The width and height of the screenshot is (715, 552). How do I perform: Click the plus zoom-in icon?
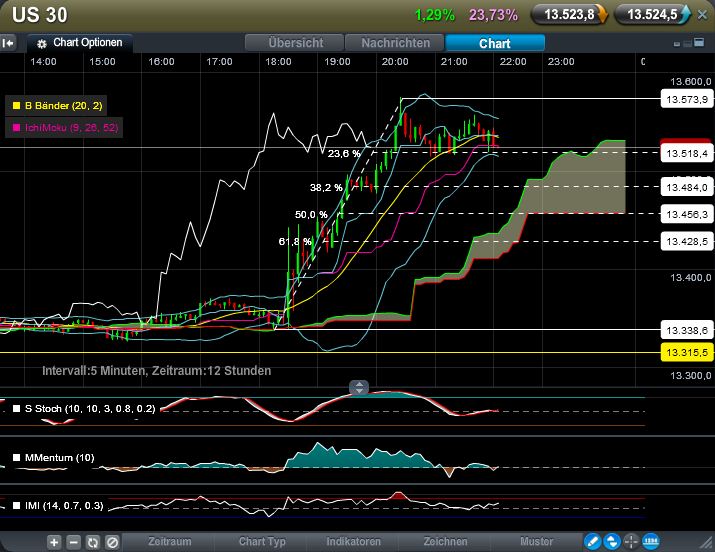pos(54,542)
